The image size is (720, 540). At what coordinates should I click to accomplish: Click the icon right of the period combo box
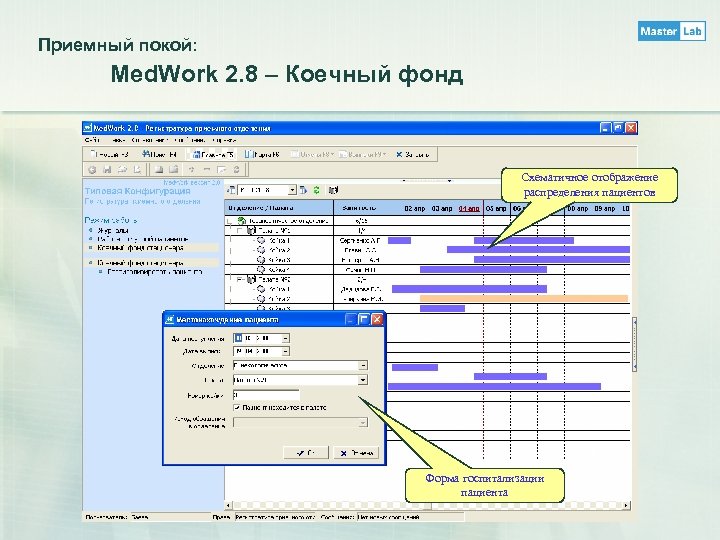pos(303,190)
